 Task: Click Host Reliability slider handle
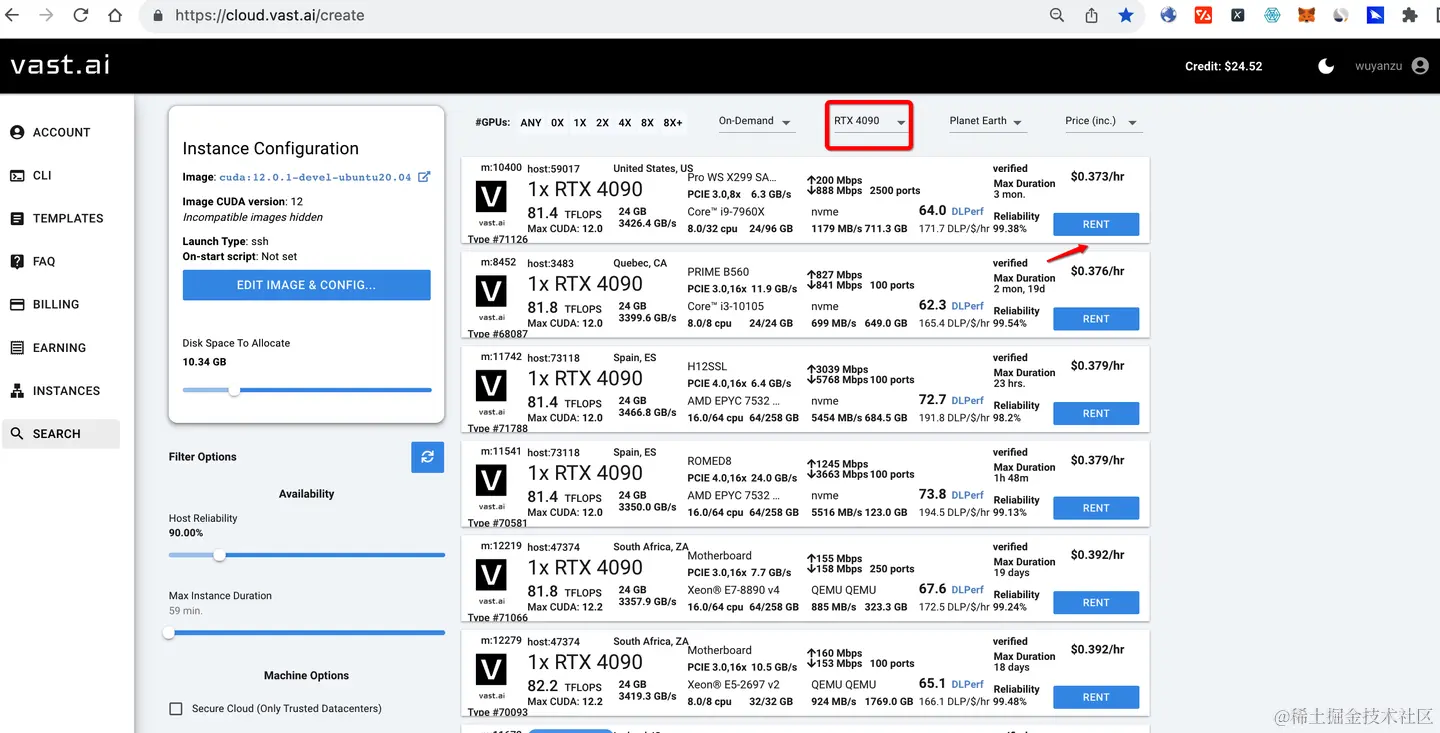tap(219, 555)
